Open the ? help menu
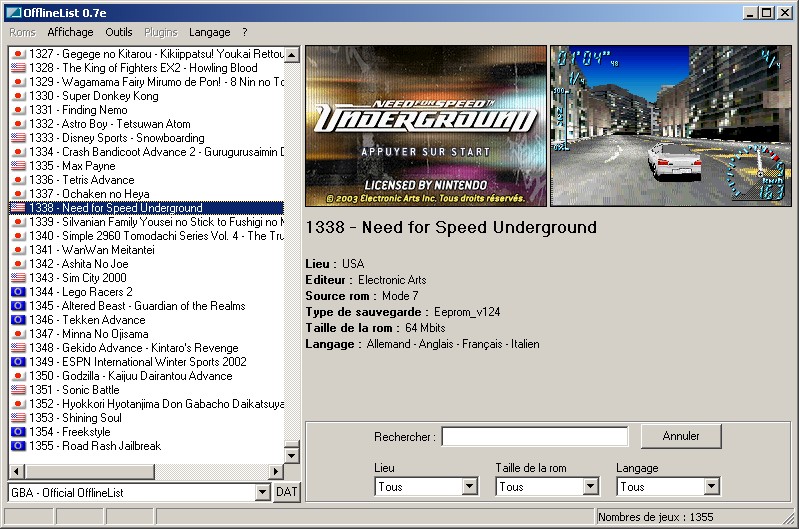This screenshot has width=799, height=529. (245, 32)
